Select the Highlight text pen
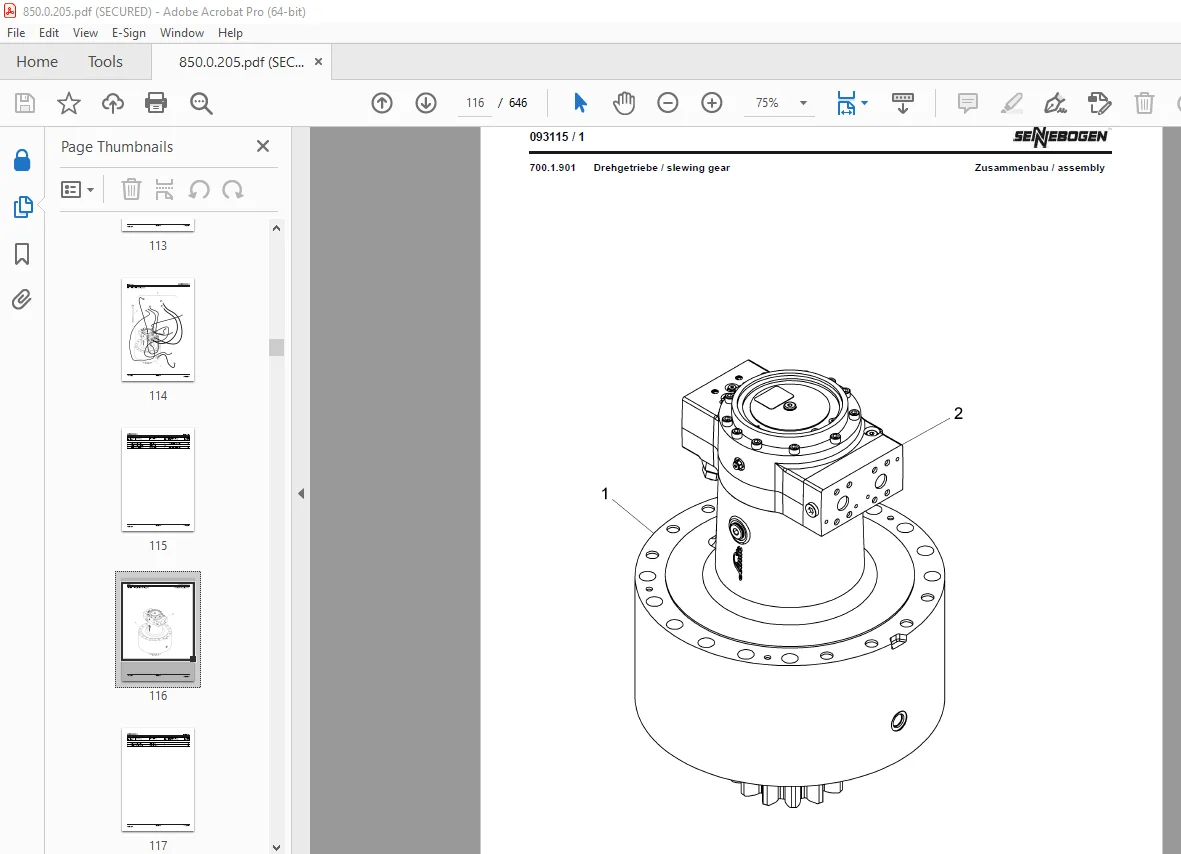The height and width of the screenshot is (854, 1181). point(1012,103)
